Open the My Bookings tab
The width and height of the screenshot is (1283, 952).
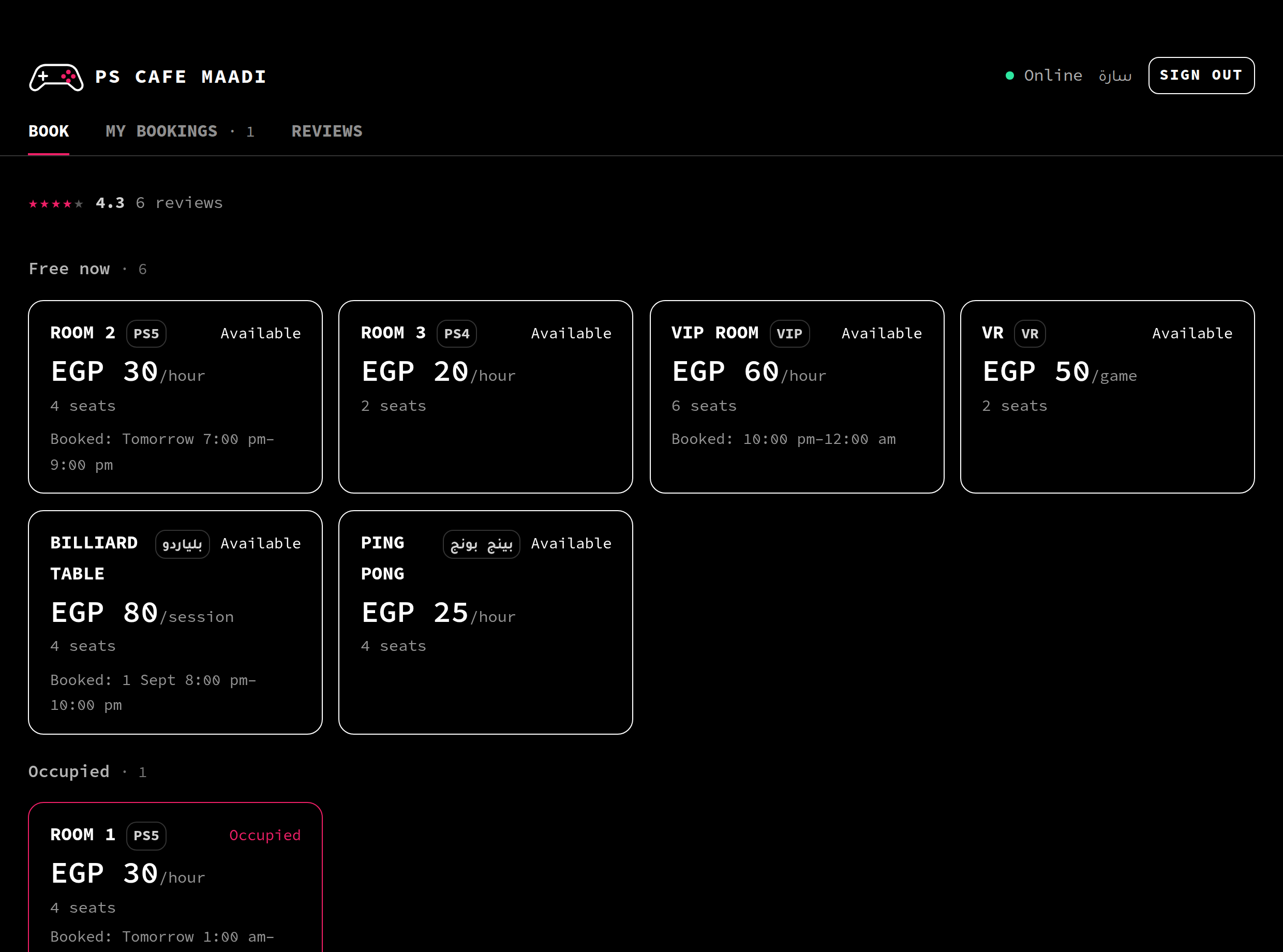click(x=180, y=131)
